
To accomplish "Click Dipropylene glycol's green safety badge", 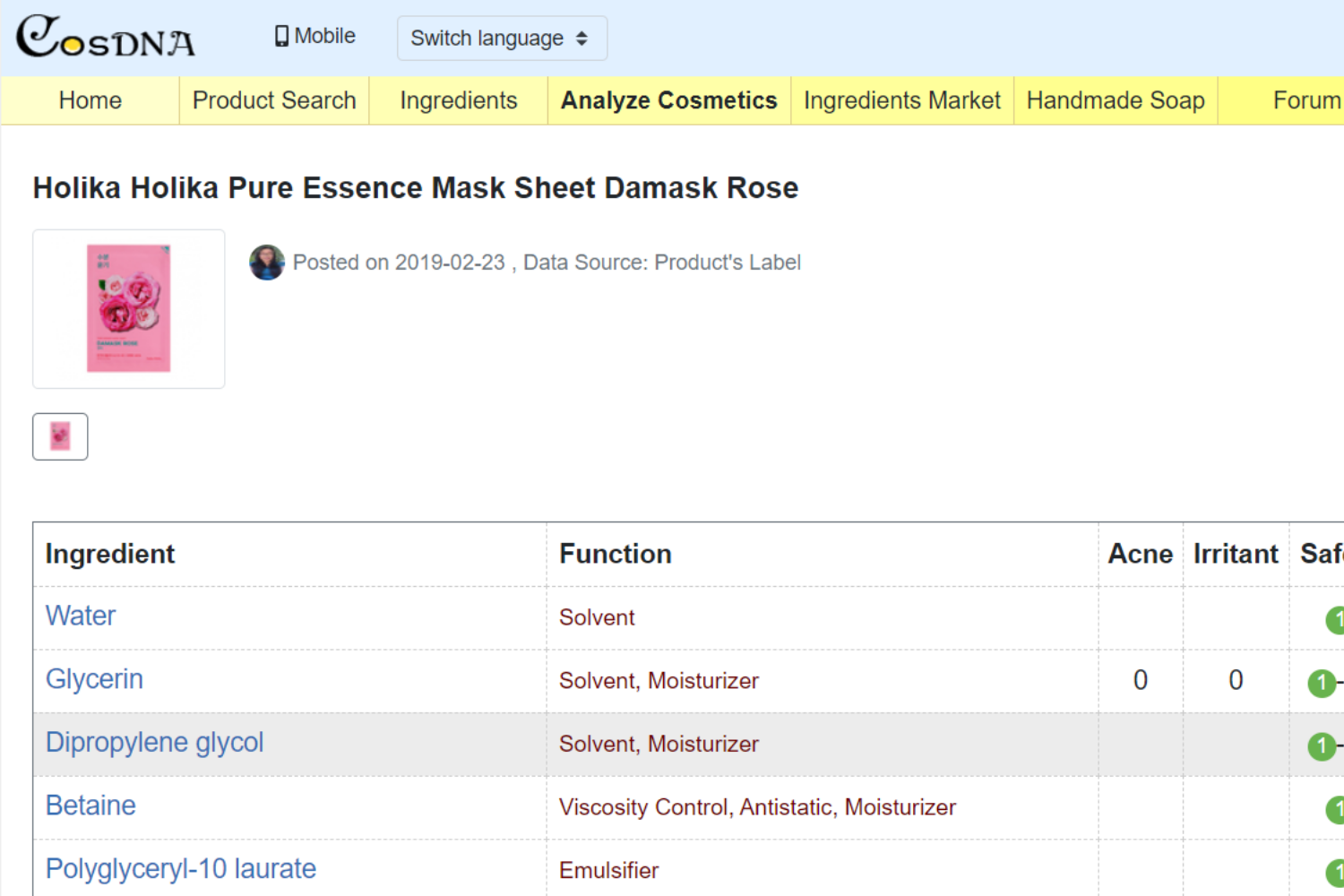I will [1322, 746].
